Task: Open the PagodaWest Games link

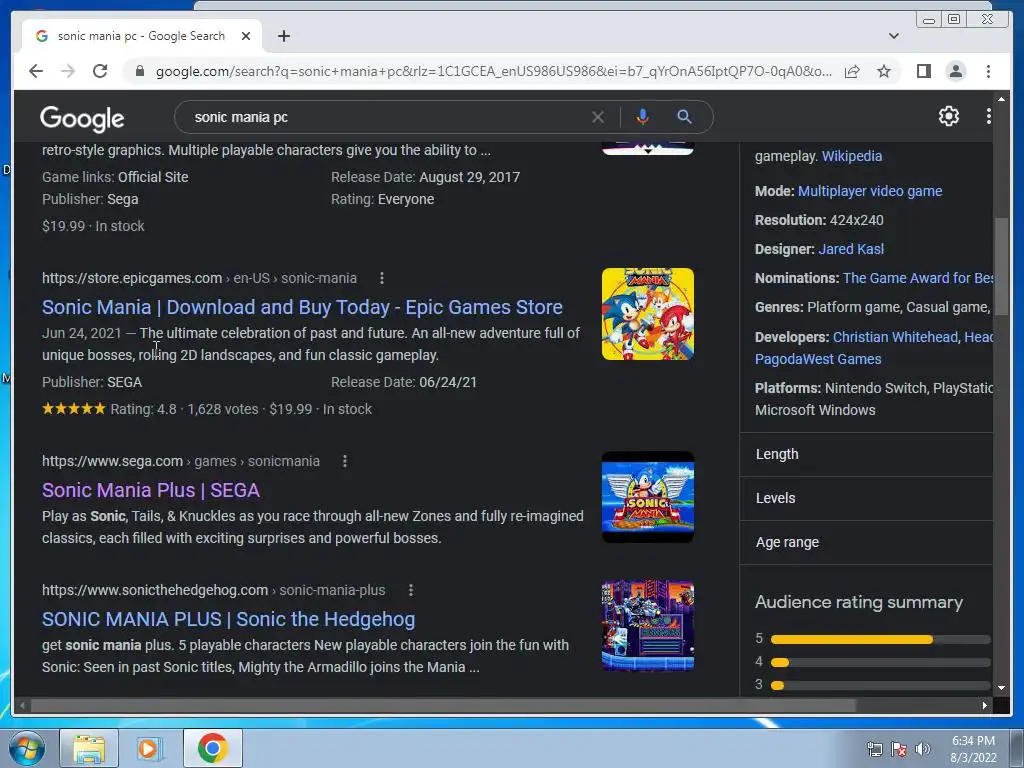Action: click(x=818, y=359)
